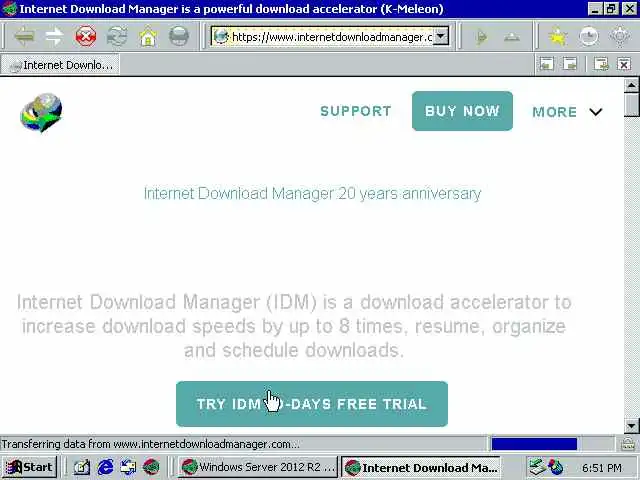Click third quick launch icon

click(128, 467)
